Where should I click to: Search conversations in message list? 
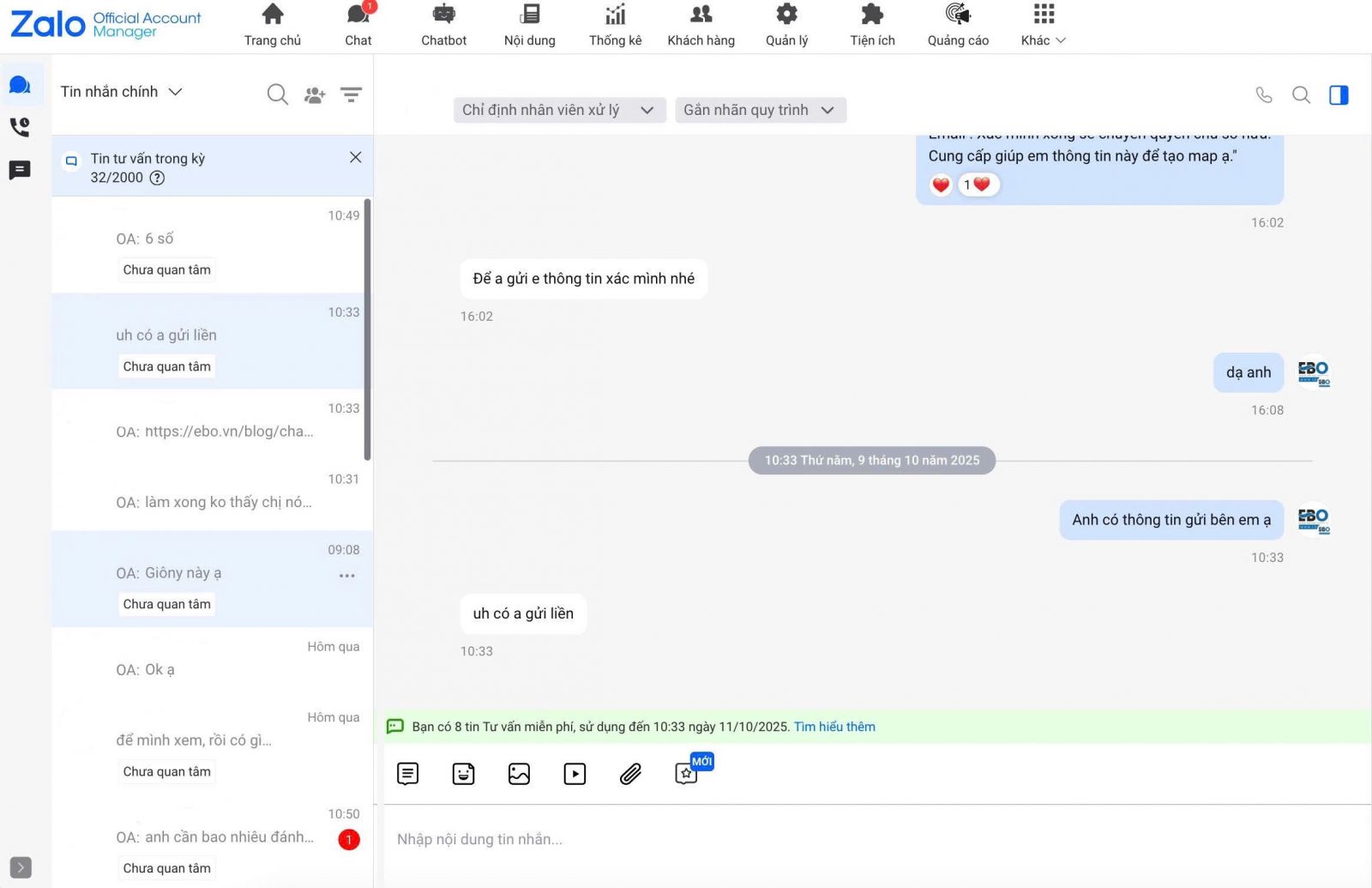277,95
